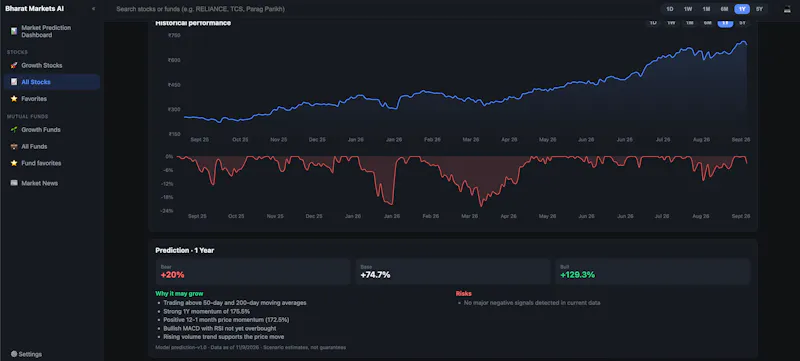Screen dimensions: 800x361
Task: Switch top bar range to 1W
Action: [688, 9]
